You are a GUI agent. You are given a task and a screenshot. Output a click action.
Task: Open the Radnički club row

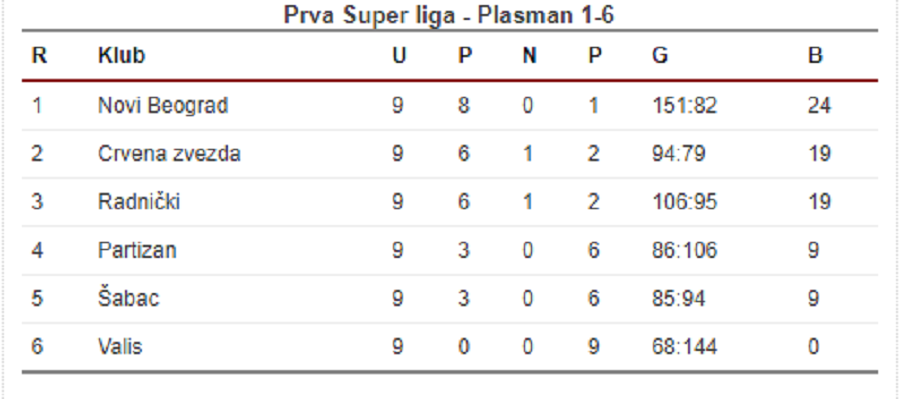click(449, 202)
